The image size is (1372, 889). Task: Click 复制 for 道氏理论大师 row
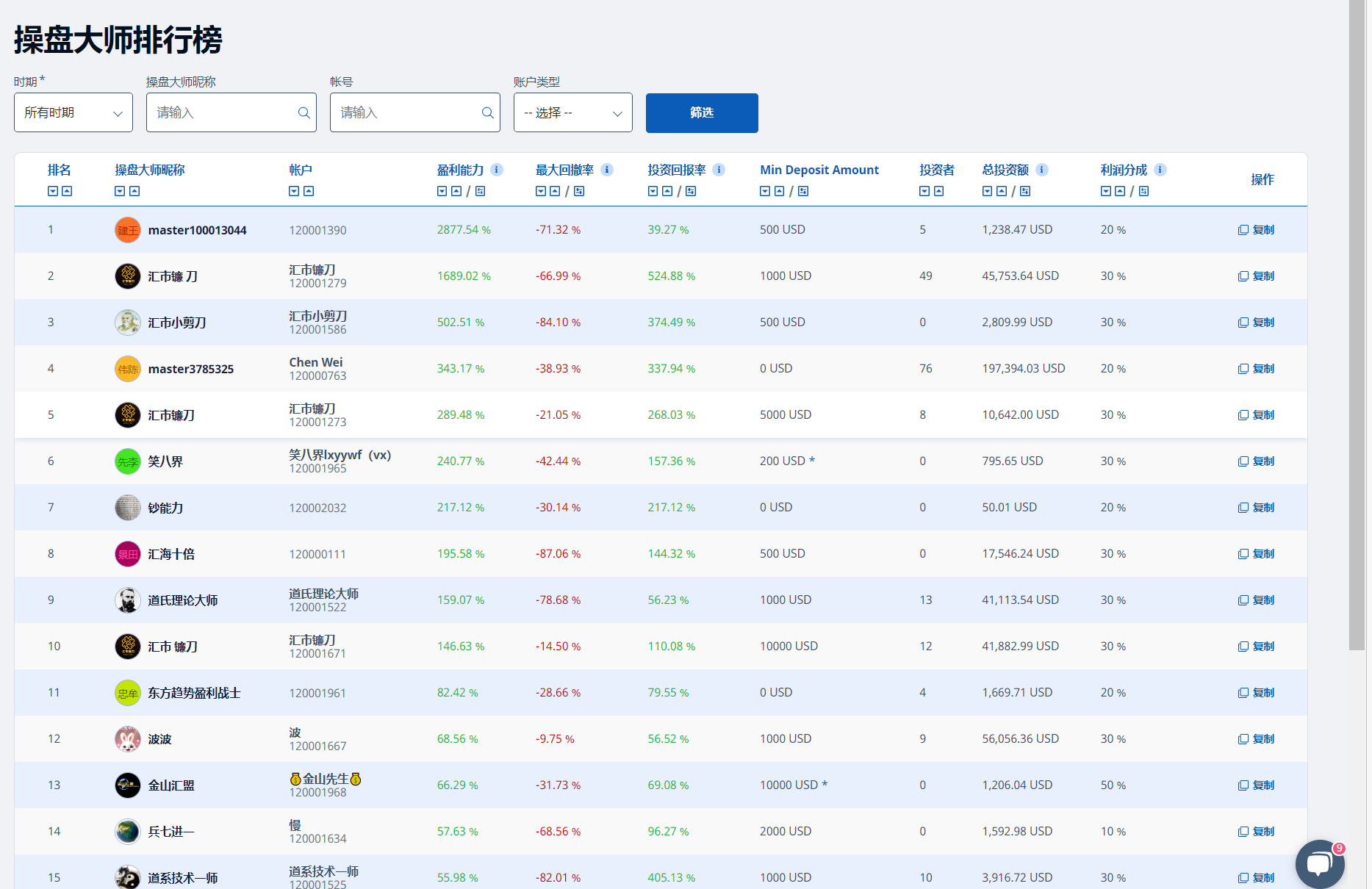point(1257,600)
